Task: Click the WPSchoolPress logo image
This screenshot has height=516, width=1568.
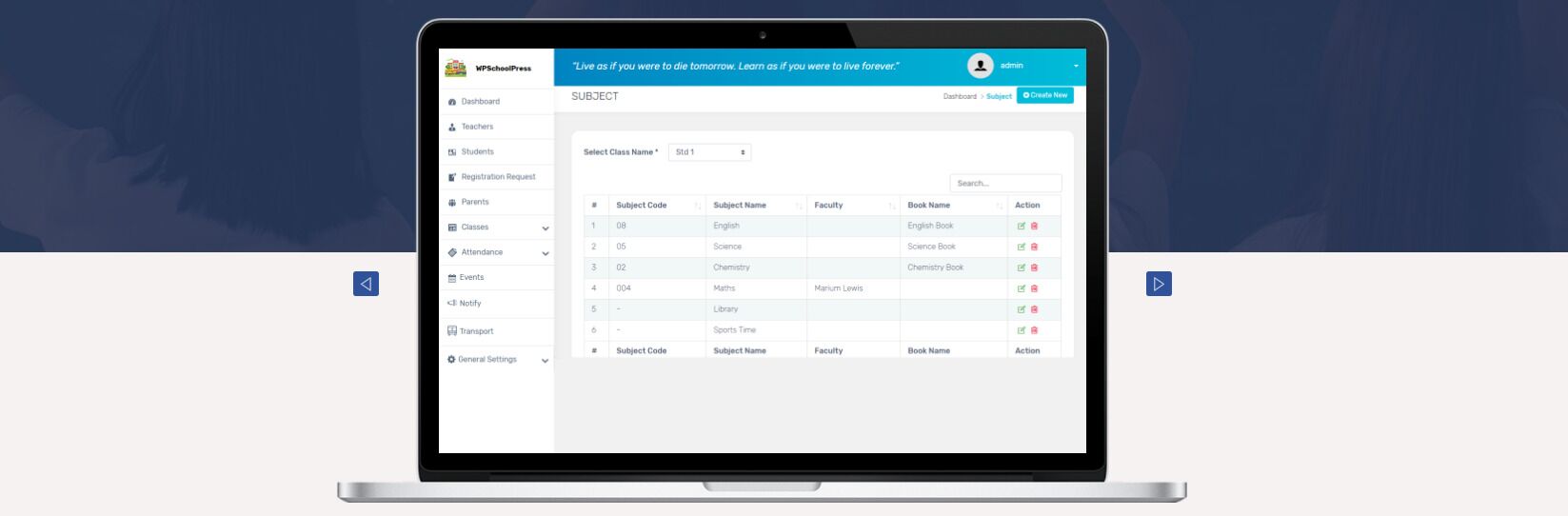Action: pyautogui.click(x=455, y=68)
